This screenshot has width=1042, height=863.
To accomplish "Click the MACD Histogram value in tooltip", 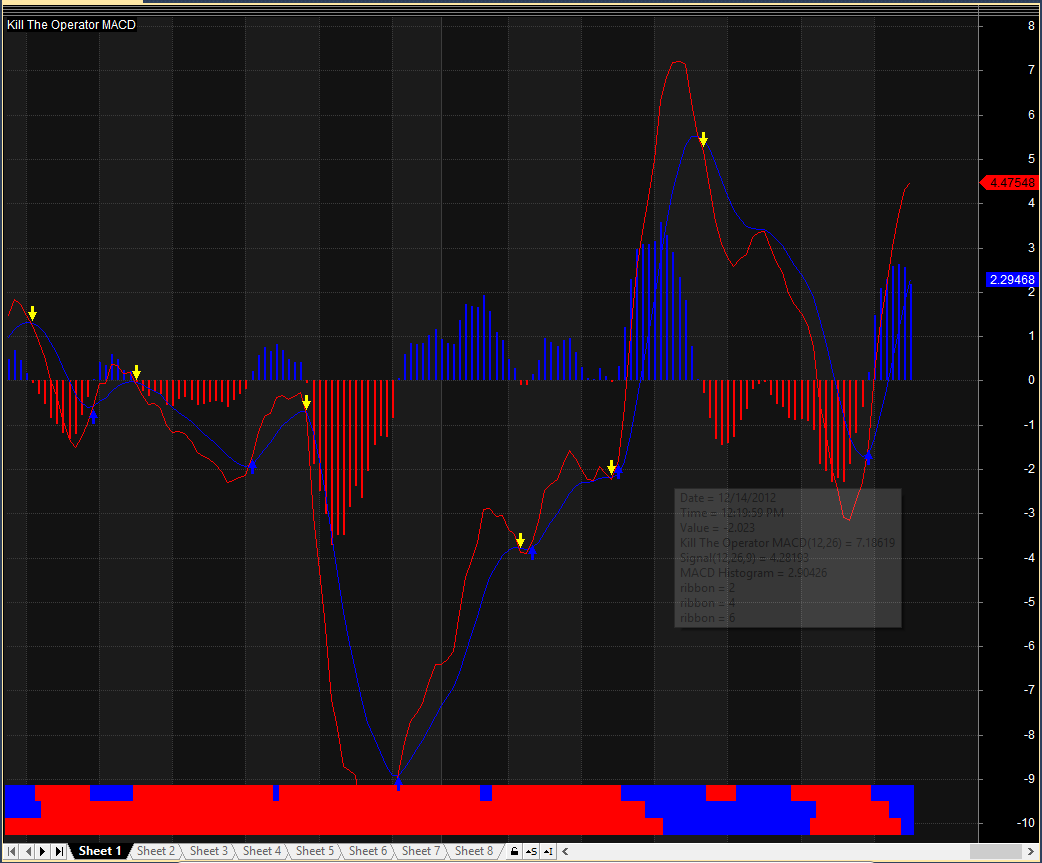I will [x=754, y=573].
